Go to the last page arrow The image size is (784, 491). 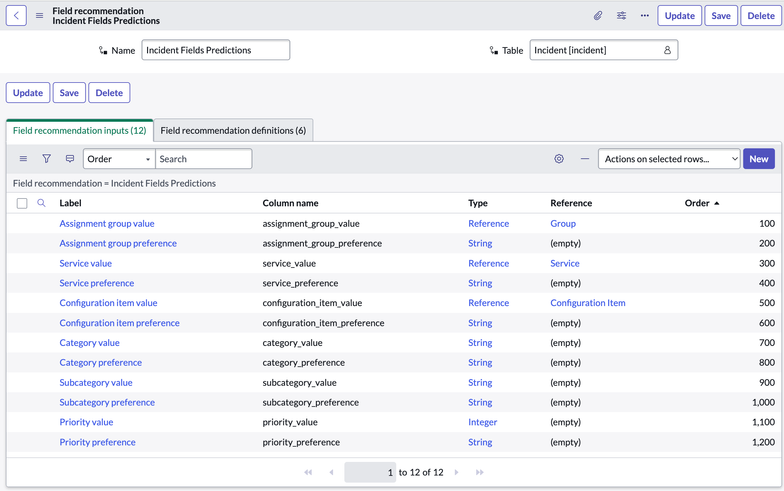(480, 472)
